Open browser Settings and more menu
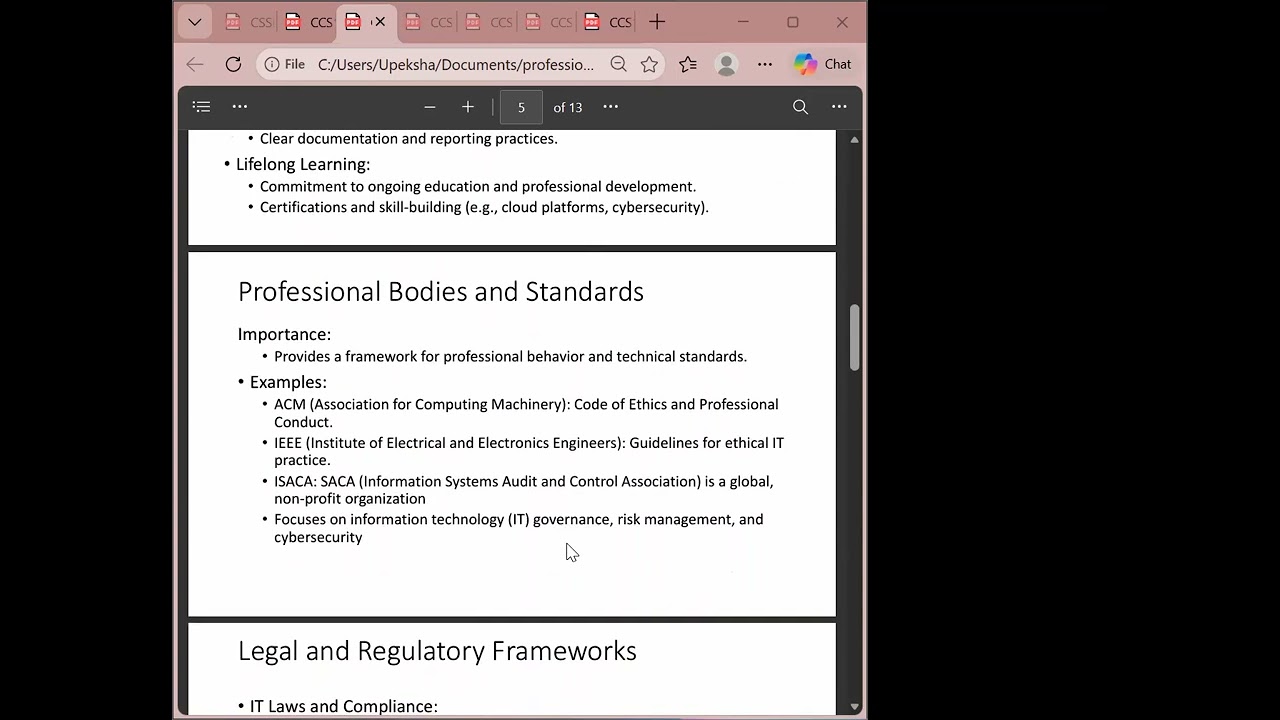The width and height of the screenshot is (1280, 720). (x=765, y=64)
